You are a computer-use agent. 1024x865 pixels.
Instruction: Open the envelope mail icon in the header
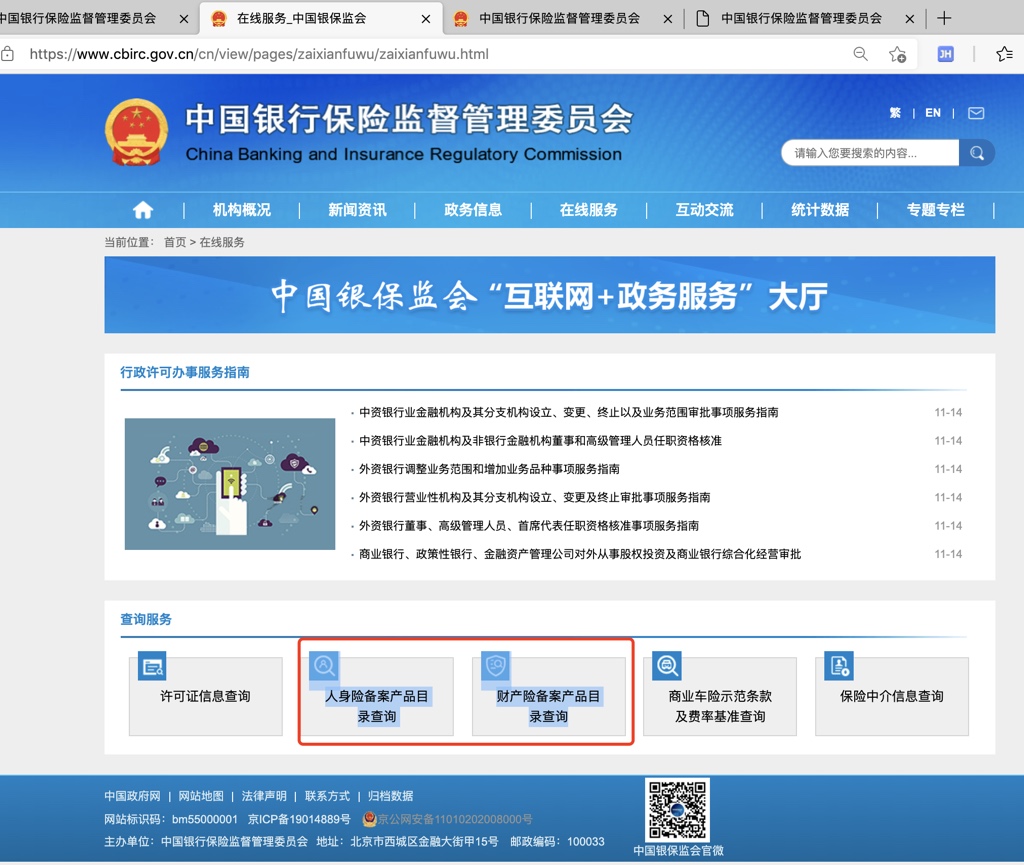click(976, 113)
